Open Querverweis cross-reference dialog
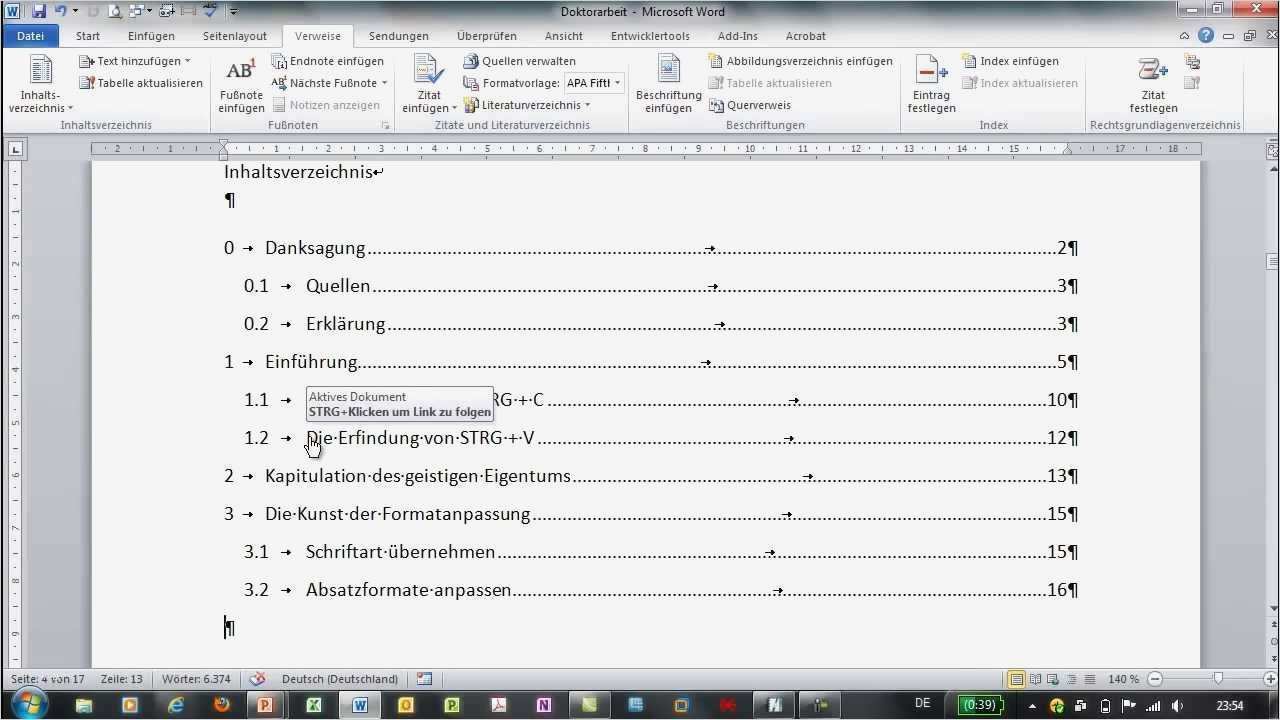Image resolution: width=1280 pixels, height=720 pixels. 761,104
